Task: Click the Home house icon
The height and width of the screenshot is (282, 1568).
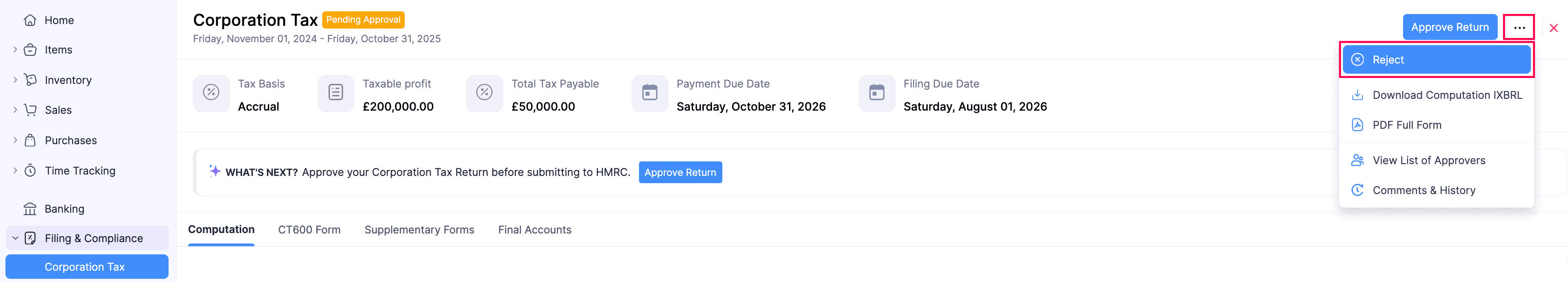Action: pyautogui.click(x=30, y=20)
